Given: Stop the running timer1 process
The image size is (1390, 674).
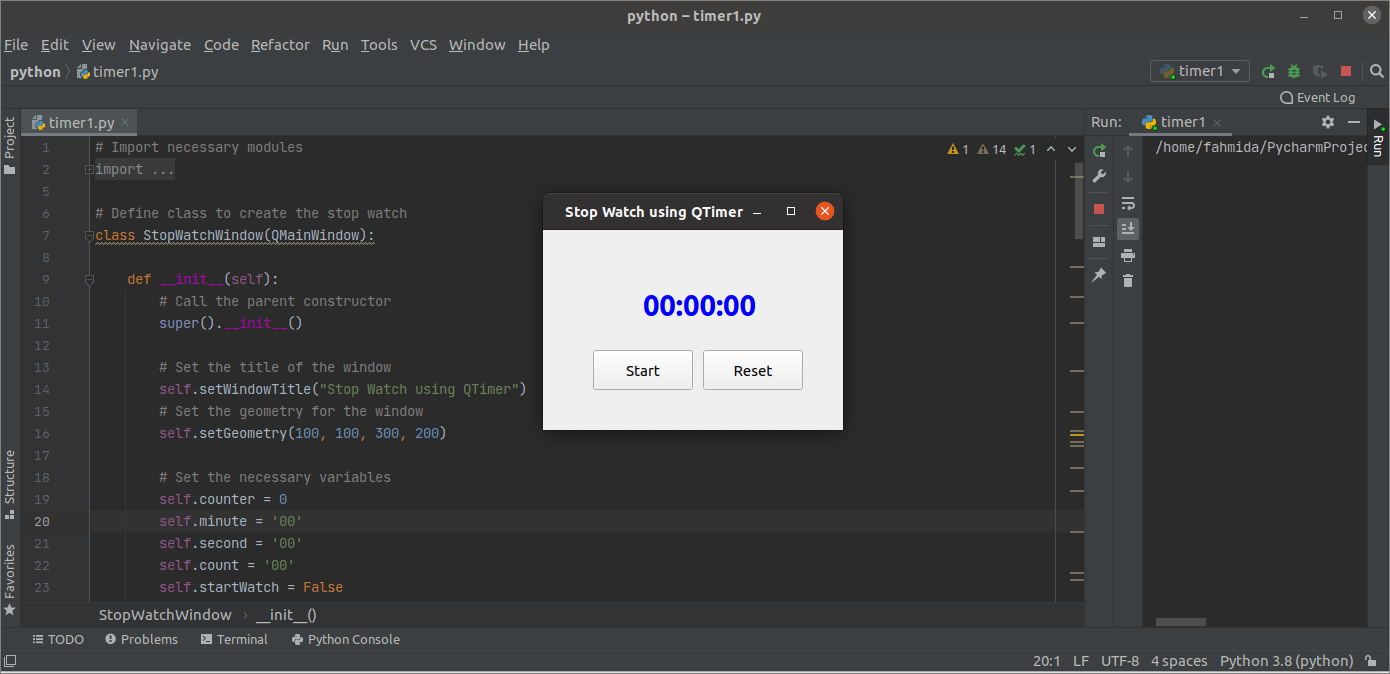Looking at the screenshot, I should coord(1345,71).
